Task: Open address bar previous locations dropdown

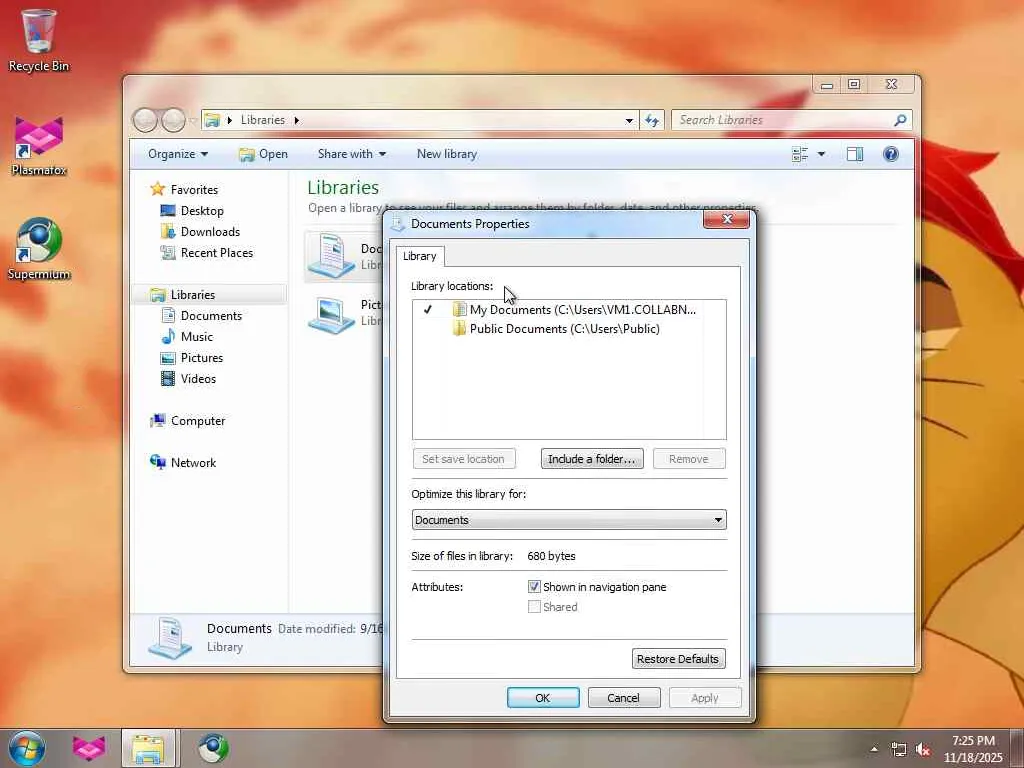Action: [x=629, y=120]
